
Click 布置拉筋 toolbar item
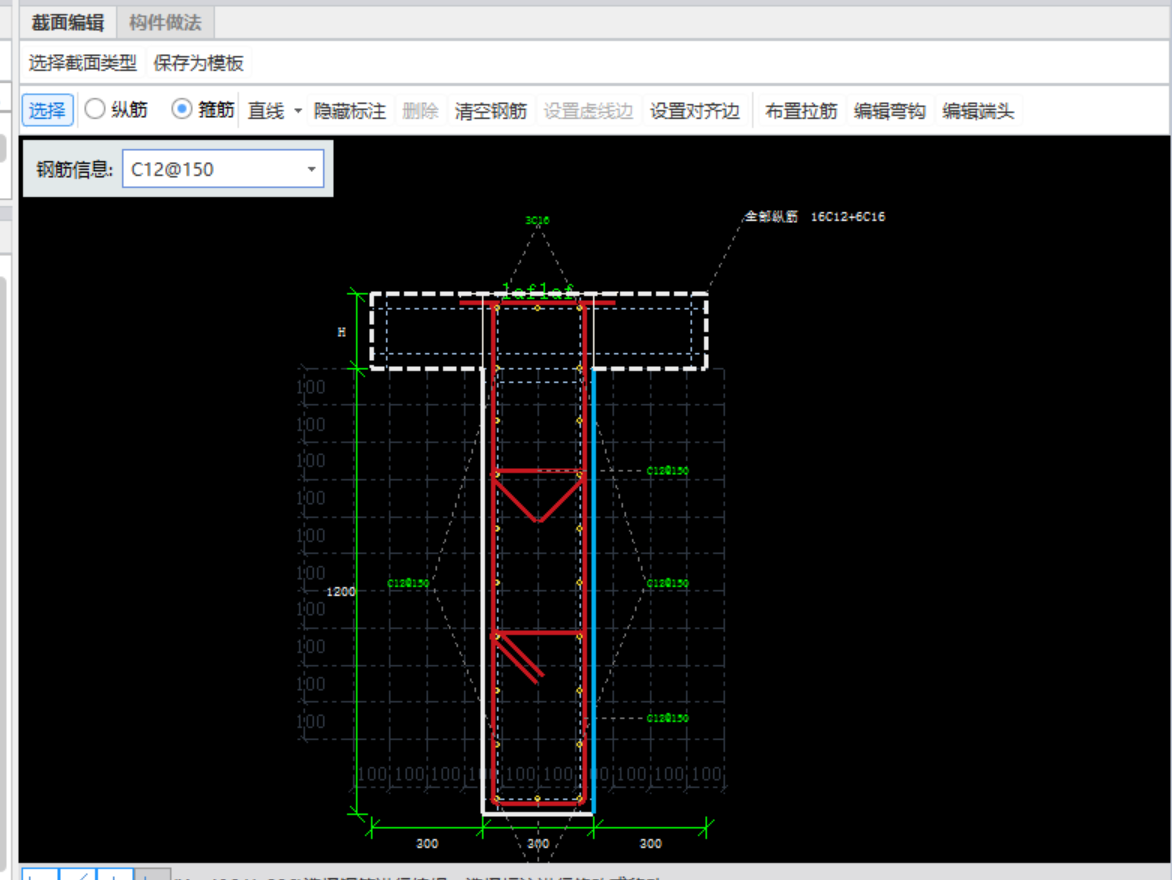(801, 111)
